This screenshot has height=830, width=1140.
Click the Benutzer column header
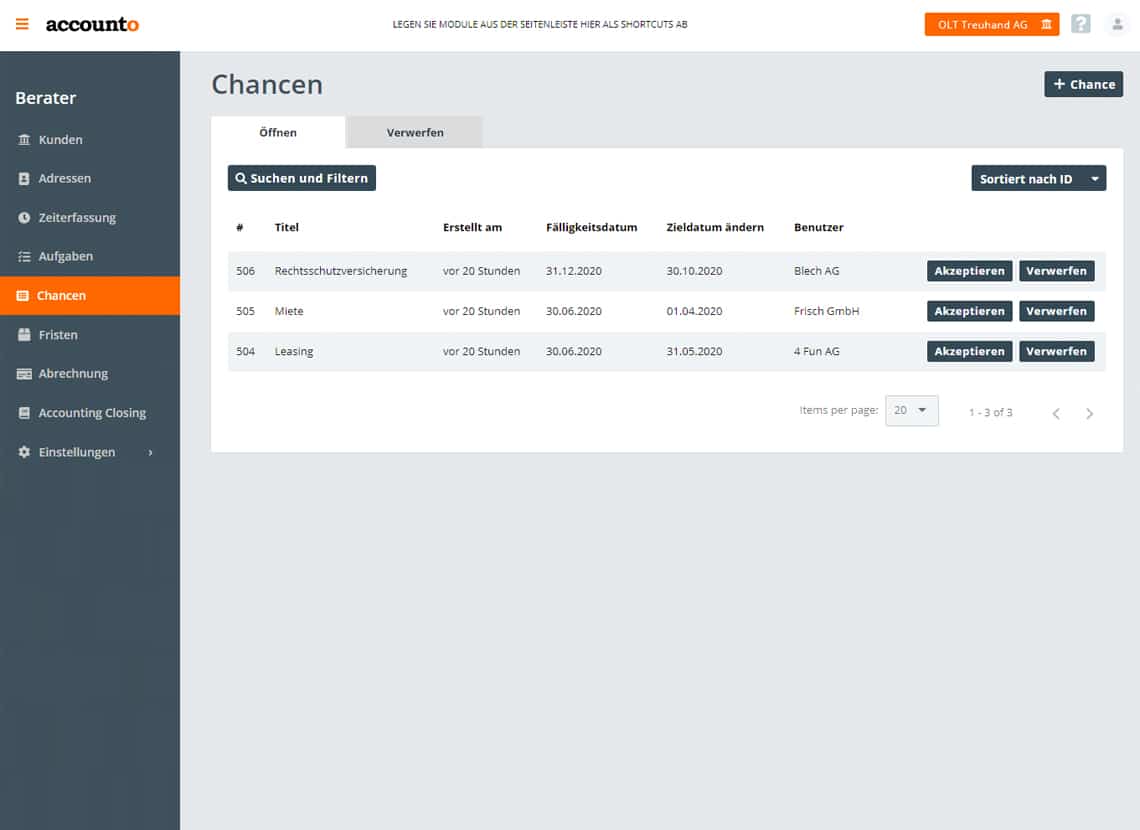pos(819,227)
